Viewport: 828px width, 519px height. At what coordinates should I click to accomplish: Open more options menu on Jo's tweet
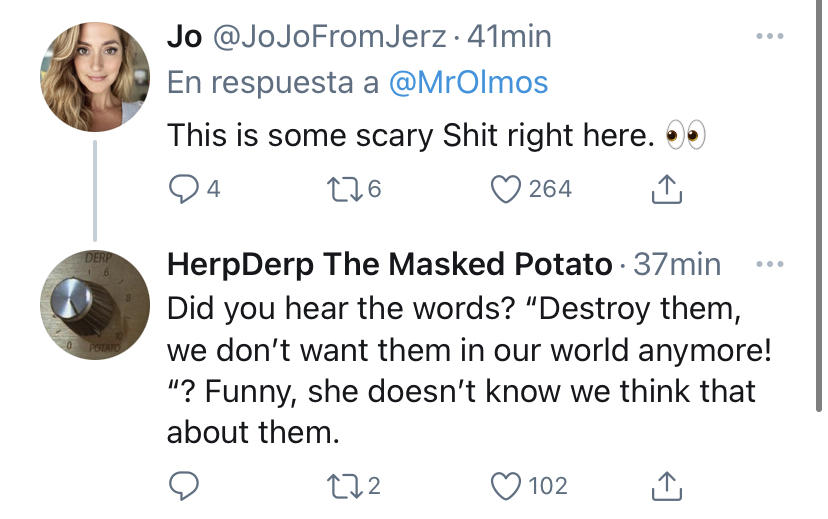tap(769, 36)
